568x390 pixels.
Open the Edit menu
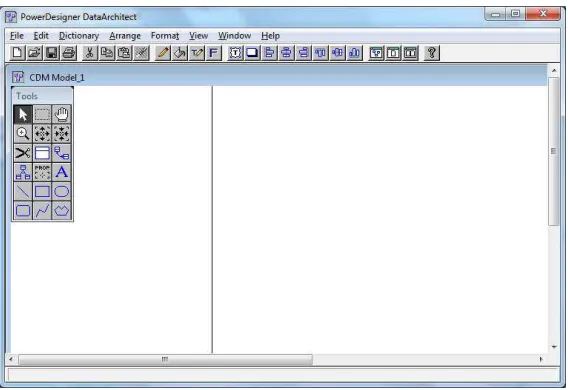[x=41, y=36]
